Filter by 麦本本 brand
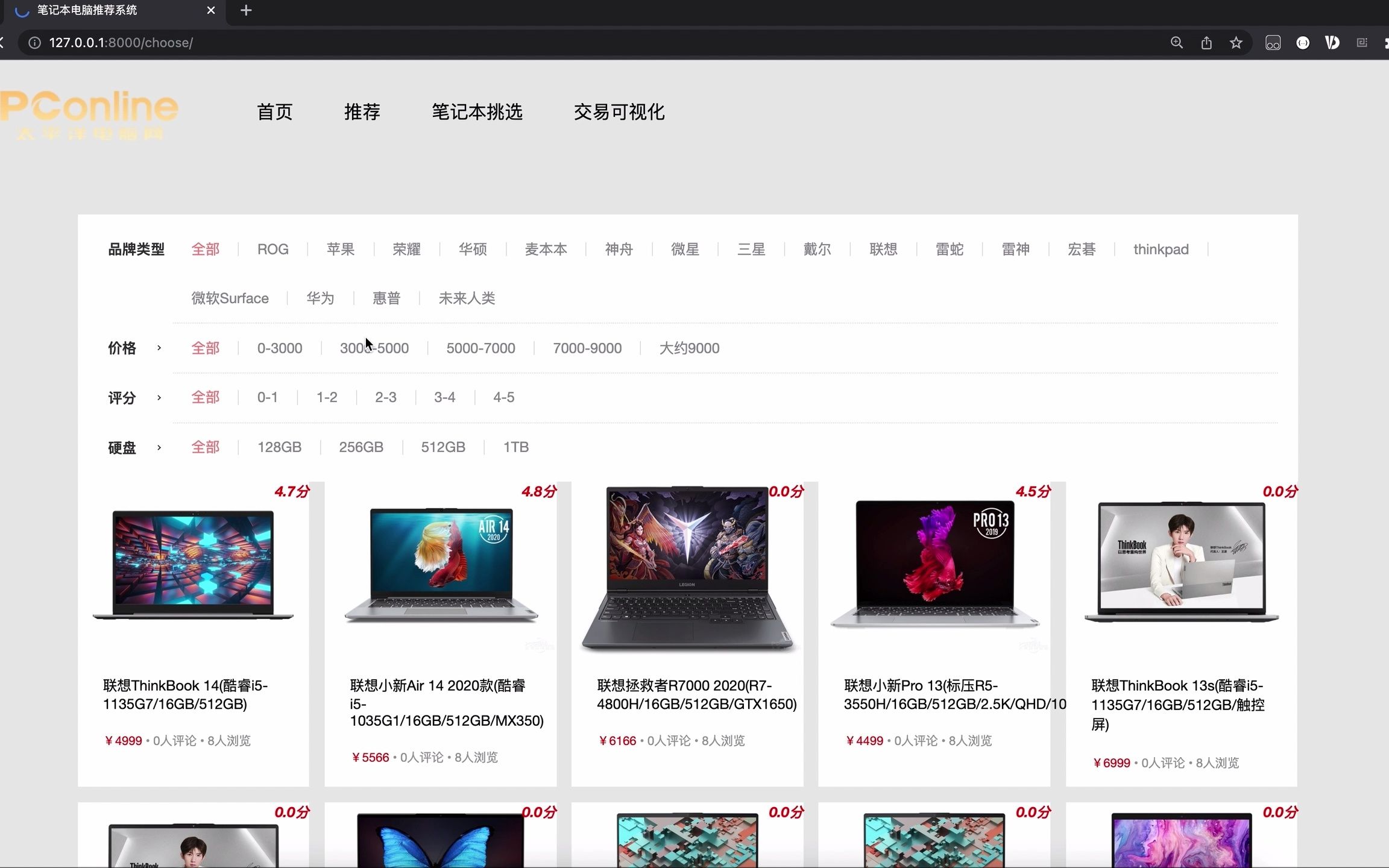 coord(546,250)
